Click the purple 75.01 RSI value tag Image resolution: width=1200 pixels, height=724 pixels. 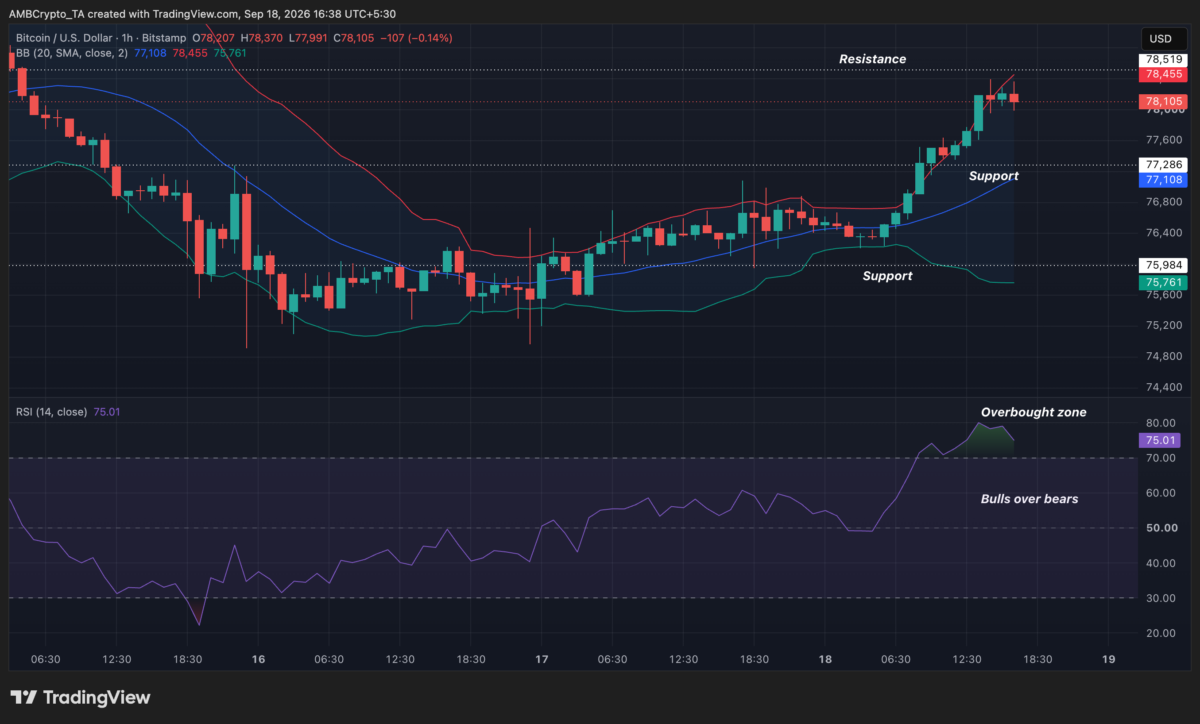(1160, 440)
